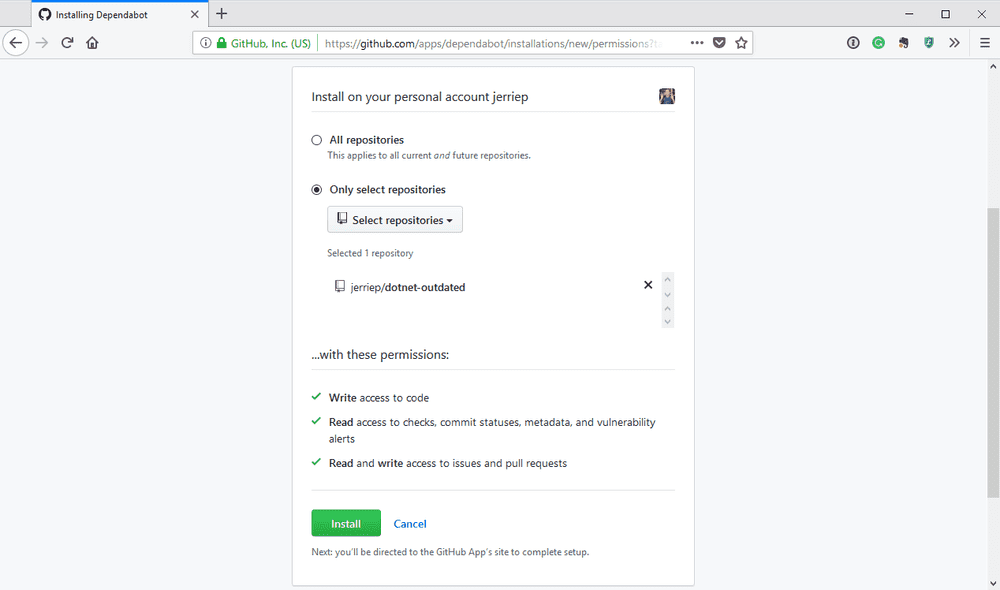Viewport: 1000px width, 590px height.
Task: Open page actions three-dots menu
Action: click(x=696, y=43)
